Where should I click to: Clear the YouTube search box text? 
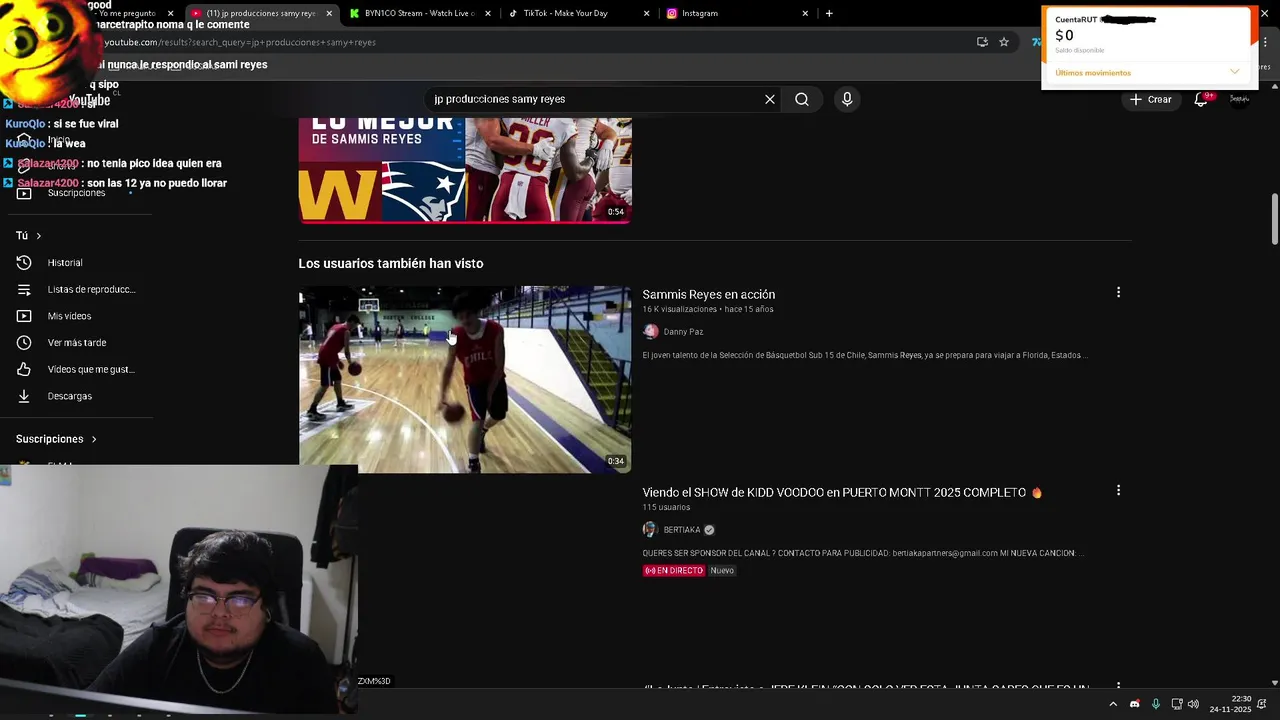tap(770, 99)
